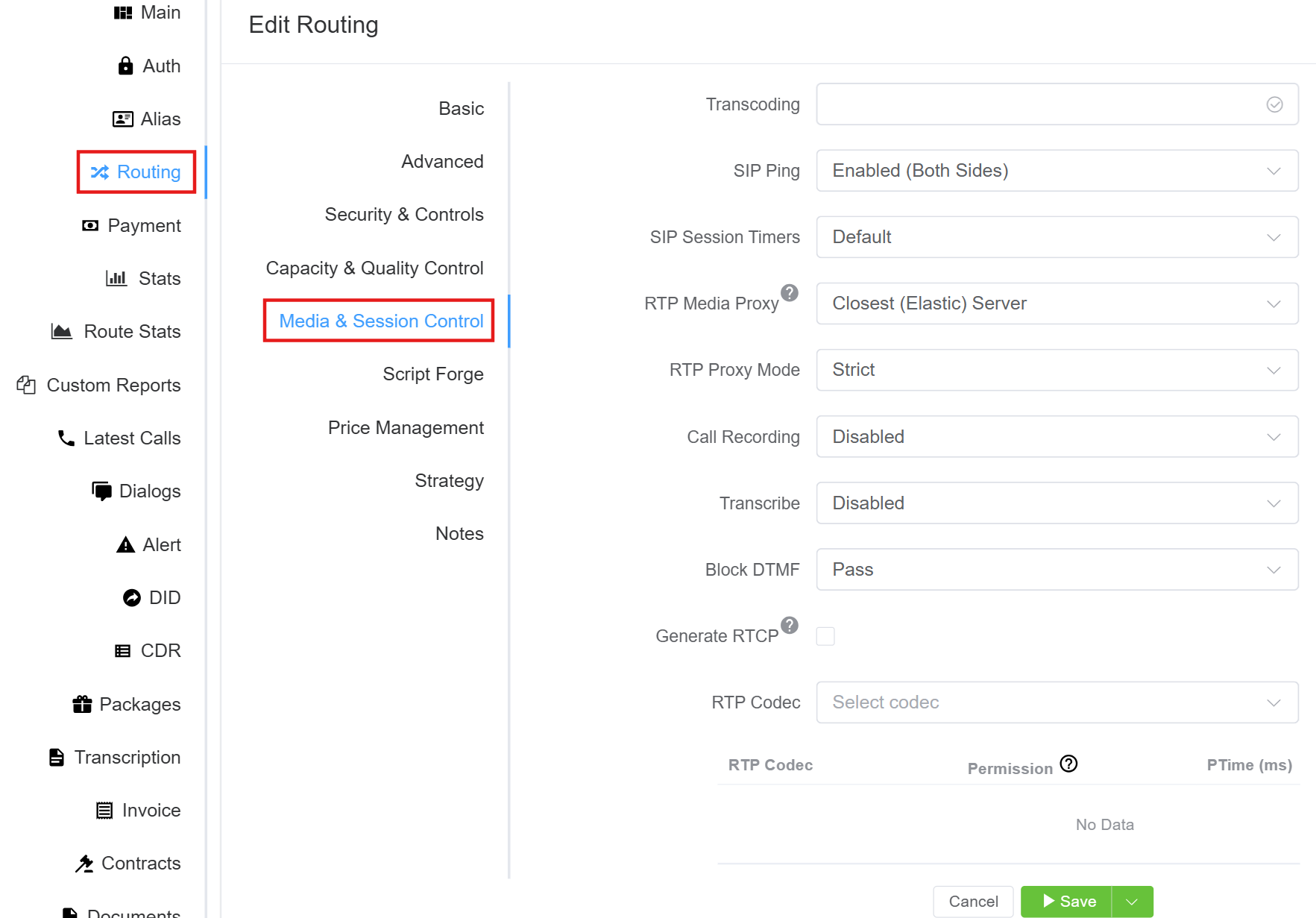Expand the Save button options arrow

tap(1132, 902)
